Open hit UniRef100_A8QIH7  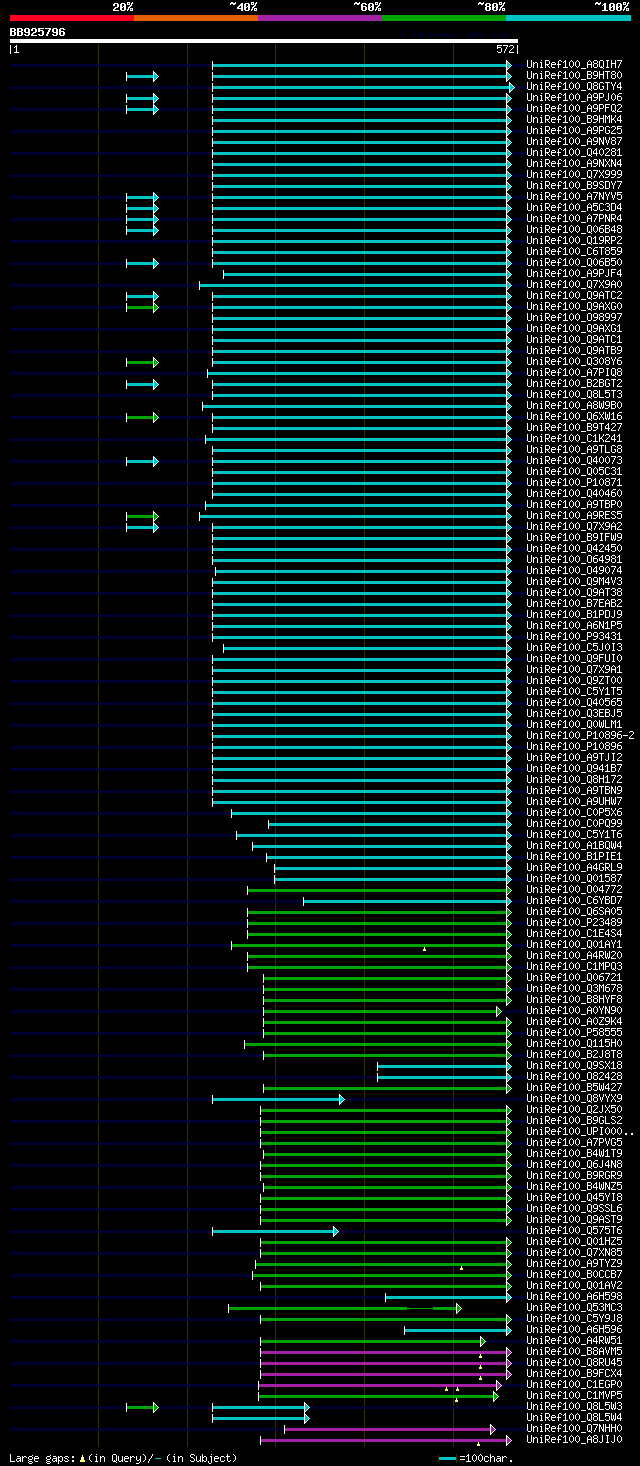click(574, 65)
